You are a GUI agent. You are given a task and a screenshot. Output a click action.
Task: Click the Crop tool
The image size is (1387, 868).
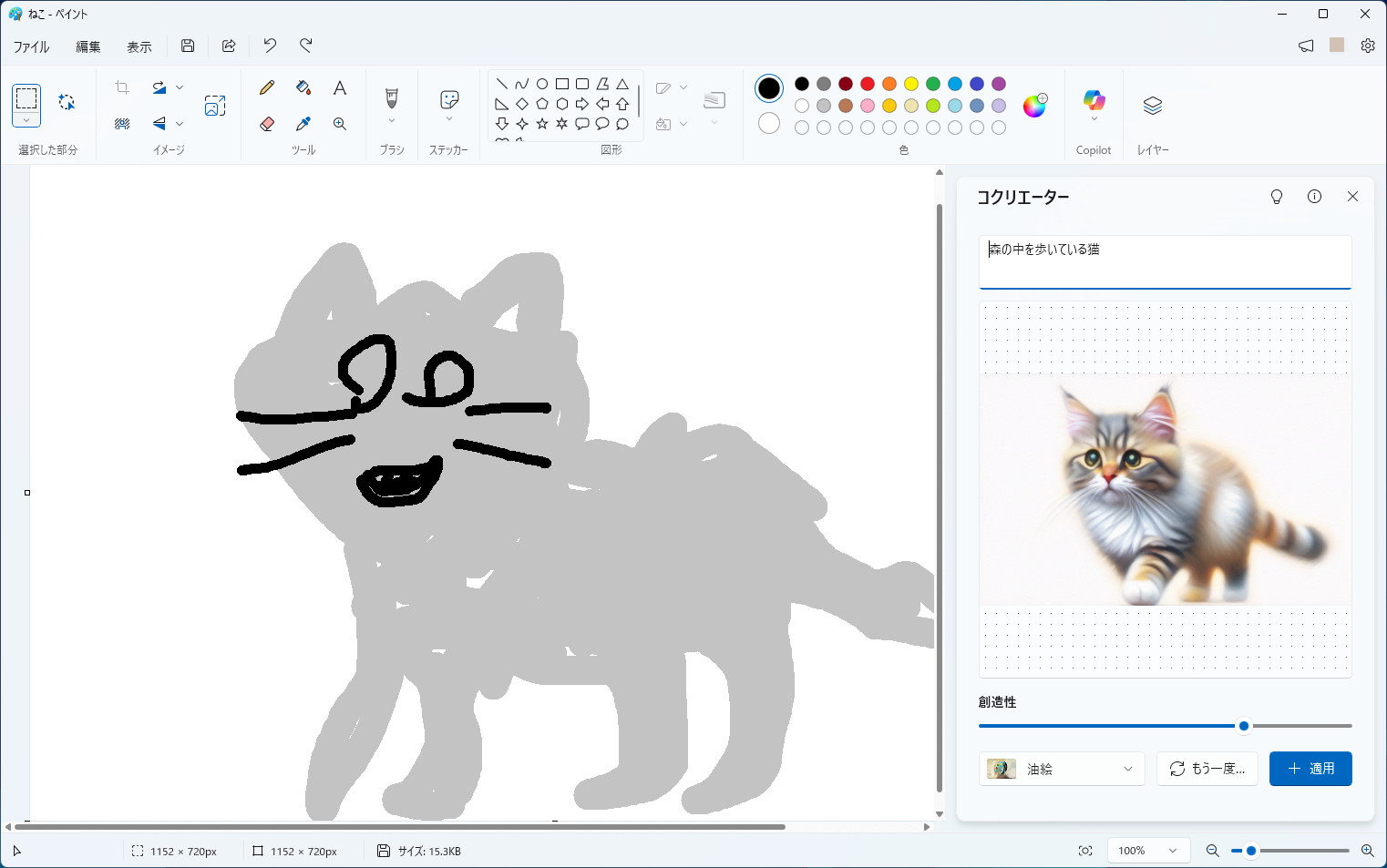[121, 87]
